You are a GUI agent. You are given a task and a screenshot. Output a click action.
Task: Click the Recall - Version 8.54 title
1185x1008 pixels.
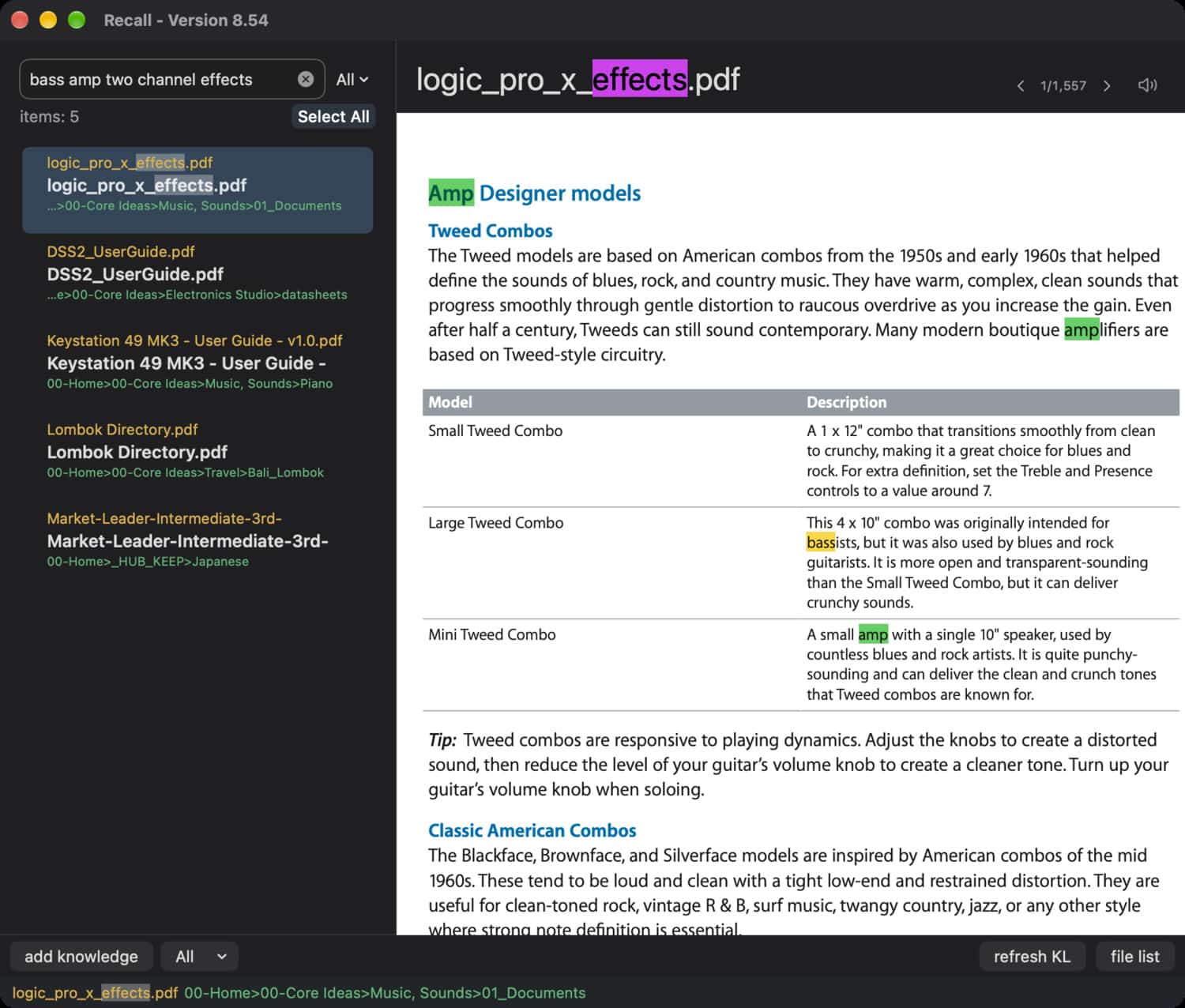[186, 21]
